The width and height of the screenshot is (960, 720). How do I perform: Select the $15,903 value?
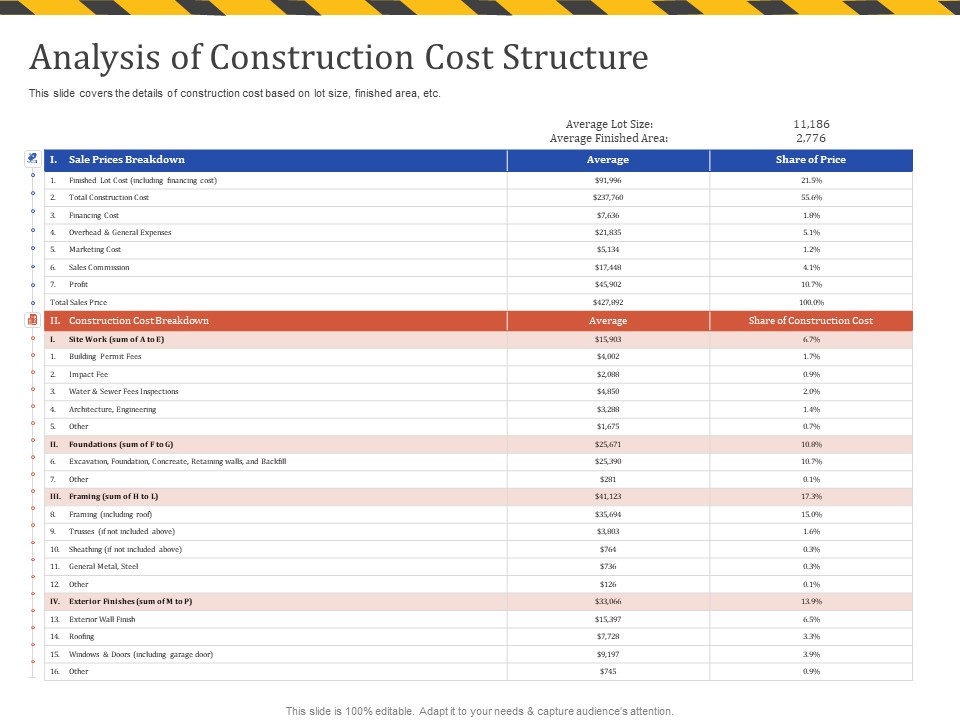[608, 340]
